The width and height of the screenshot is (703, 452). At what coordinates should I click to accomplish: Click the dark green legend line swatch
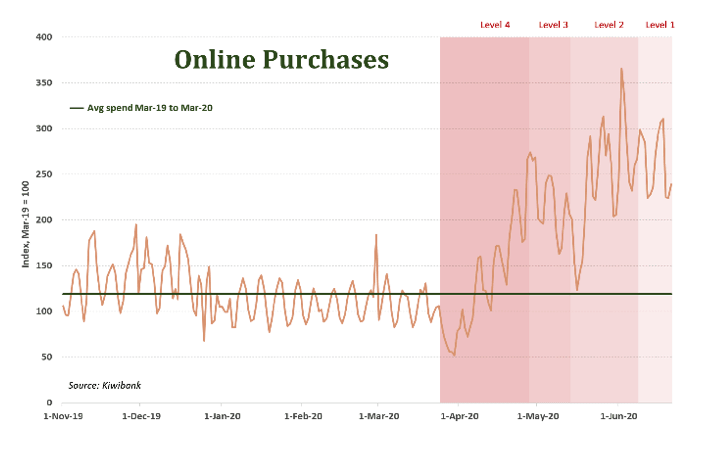(76, 107)
